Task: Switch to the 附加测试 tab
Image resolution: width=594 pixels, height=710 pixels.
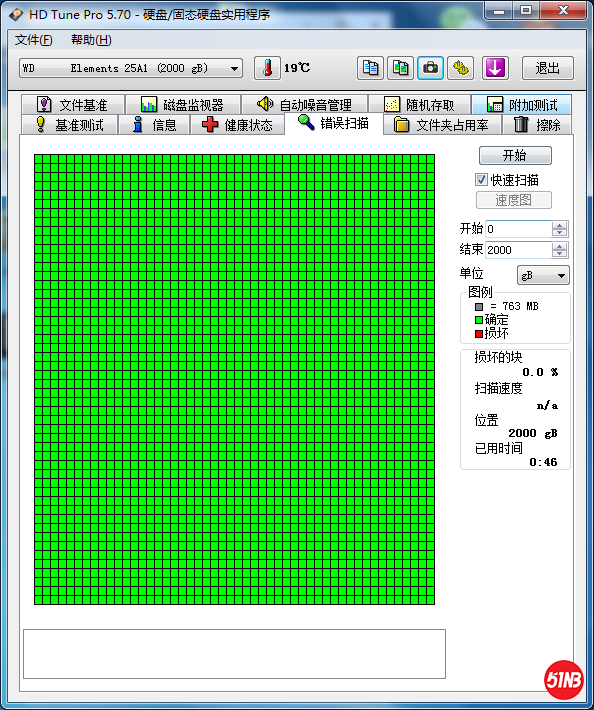Action: (x=522, y=105)
